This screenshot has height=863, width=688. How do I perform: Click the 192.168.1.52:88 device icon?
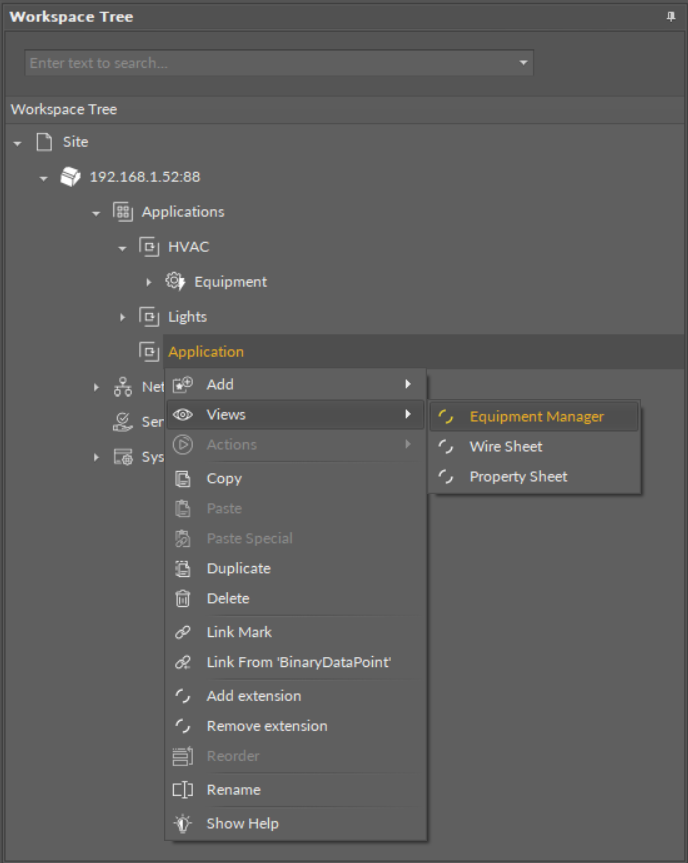click(71, 177)
